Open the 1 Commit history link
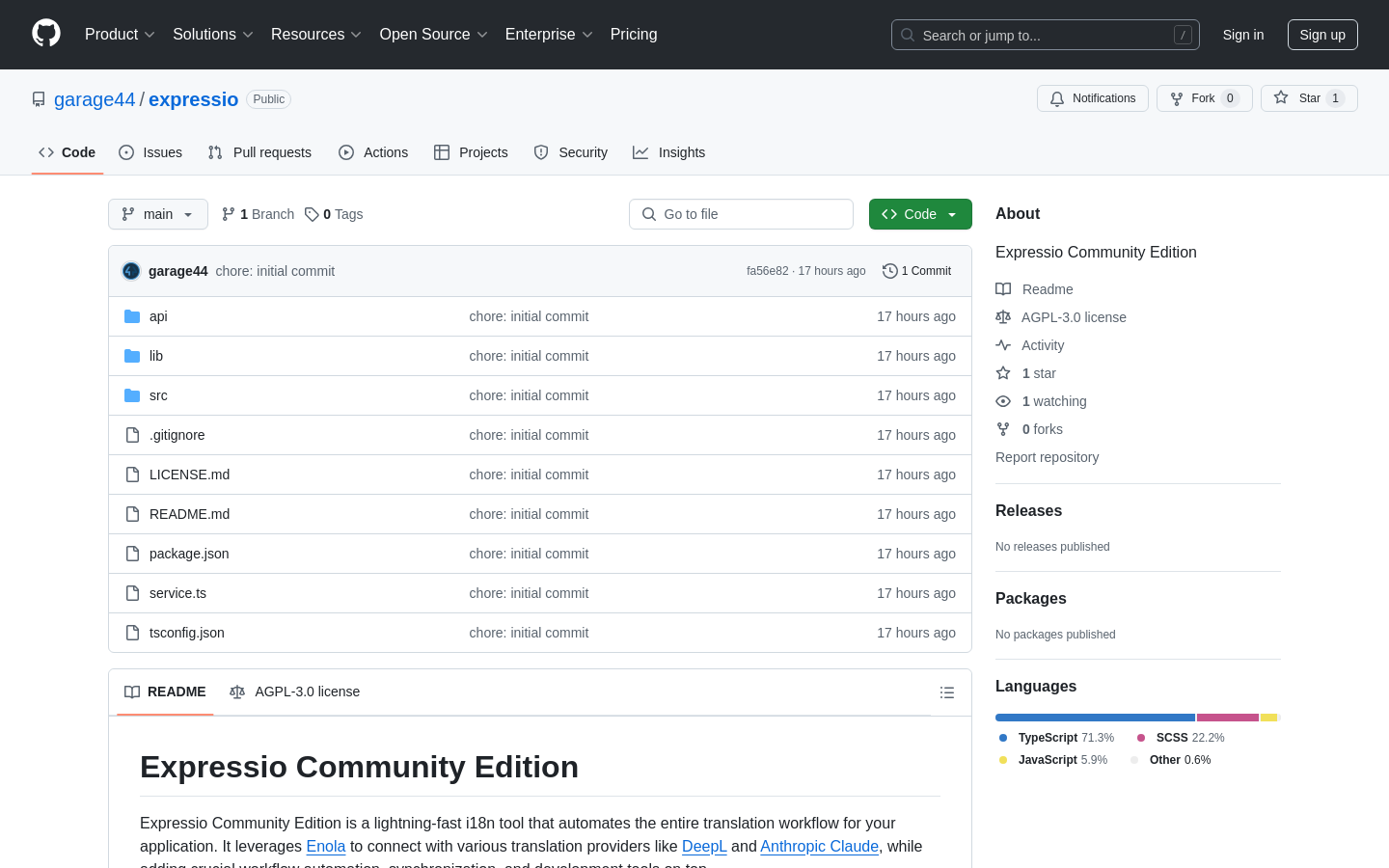This screenshot has height=868, width=1389. 917,271
